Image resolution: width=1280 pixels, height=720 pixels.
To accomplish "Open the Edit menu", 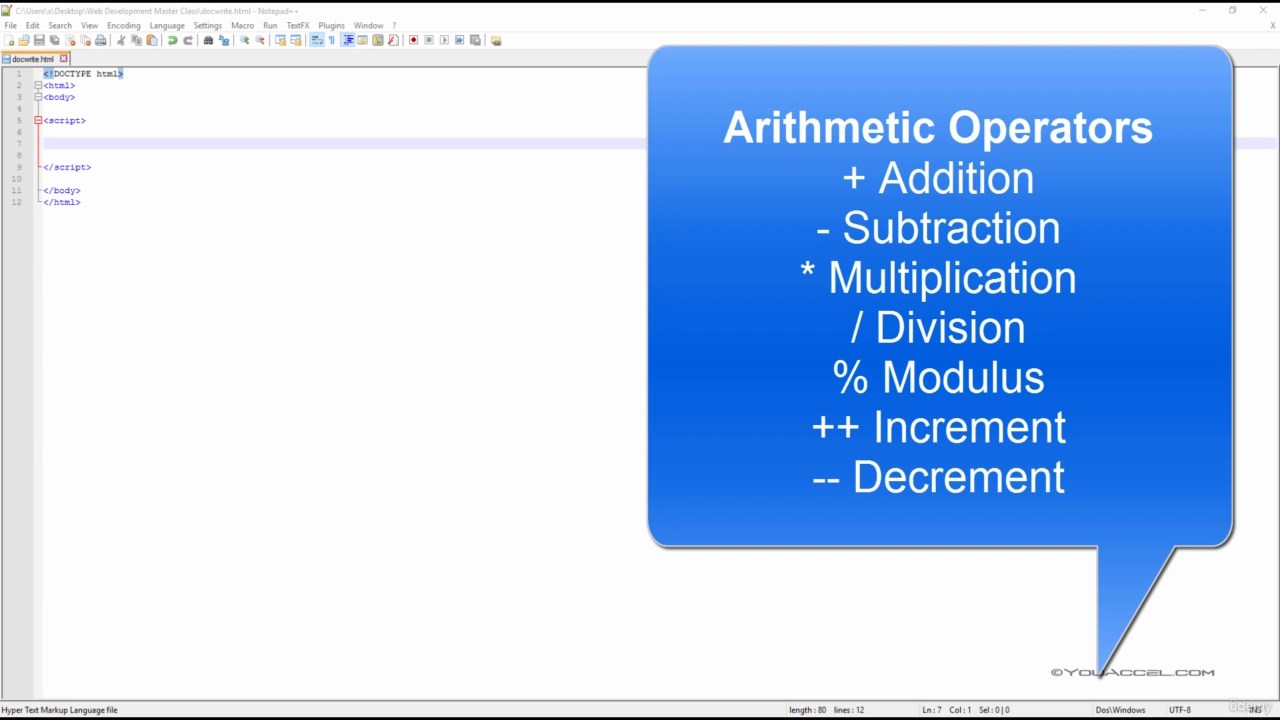I will 33,25.
